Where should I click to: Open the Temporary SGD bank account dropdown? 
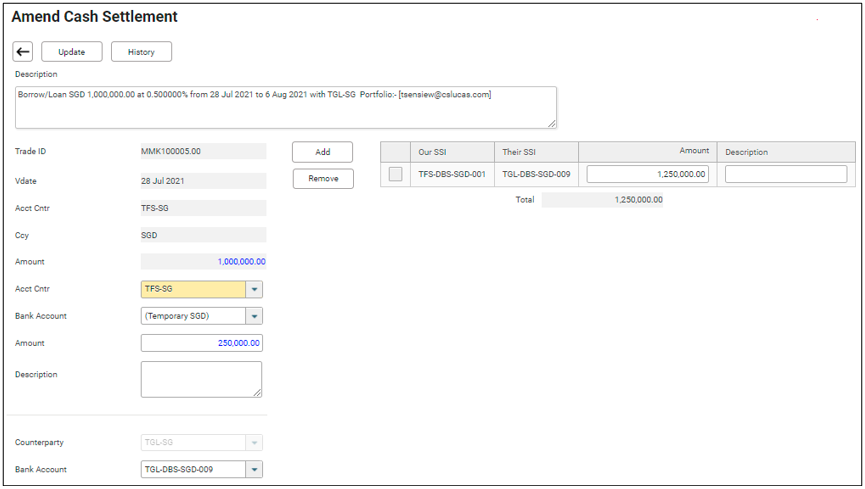pyautogui.click(x=254, y=316)
